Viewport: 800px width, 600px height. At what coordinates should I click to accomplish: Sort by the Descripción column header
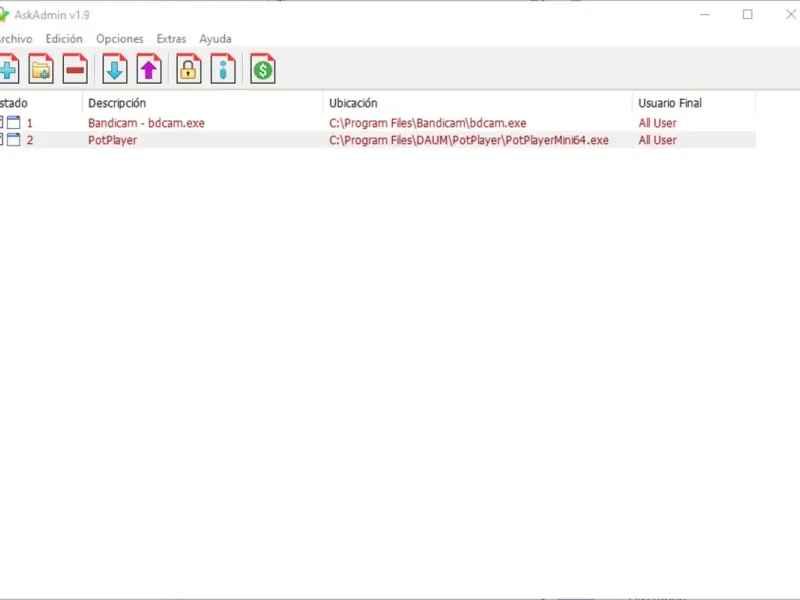[203, 103]
